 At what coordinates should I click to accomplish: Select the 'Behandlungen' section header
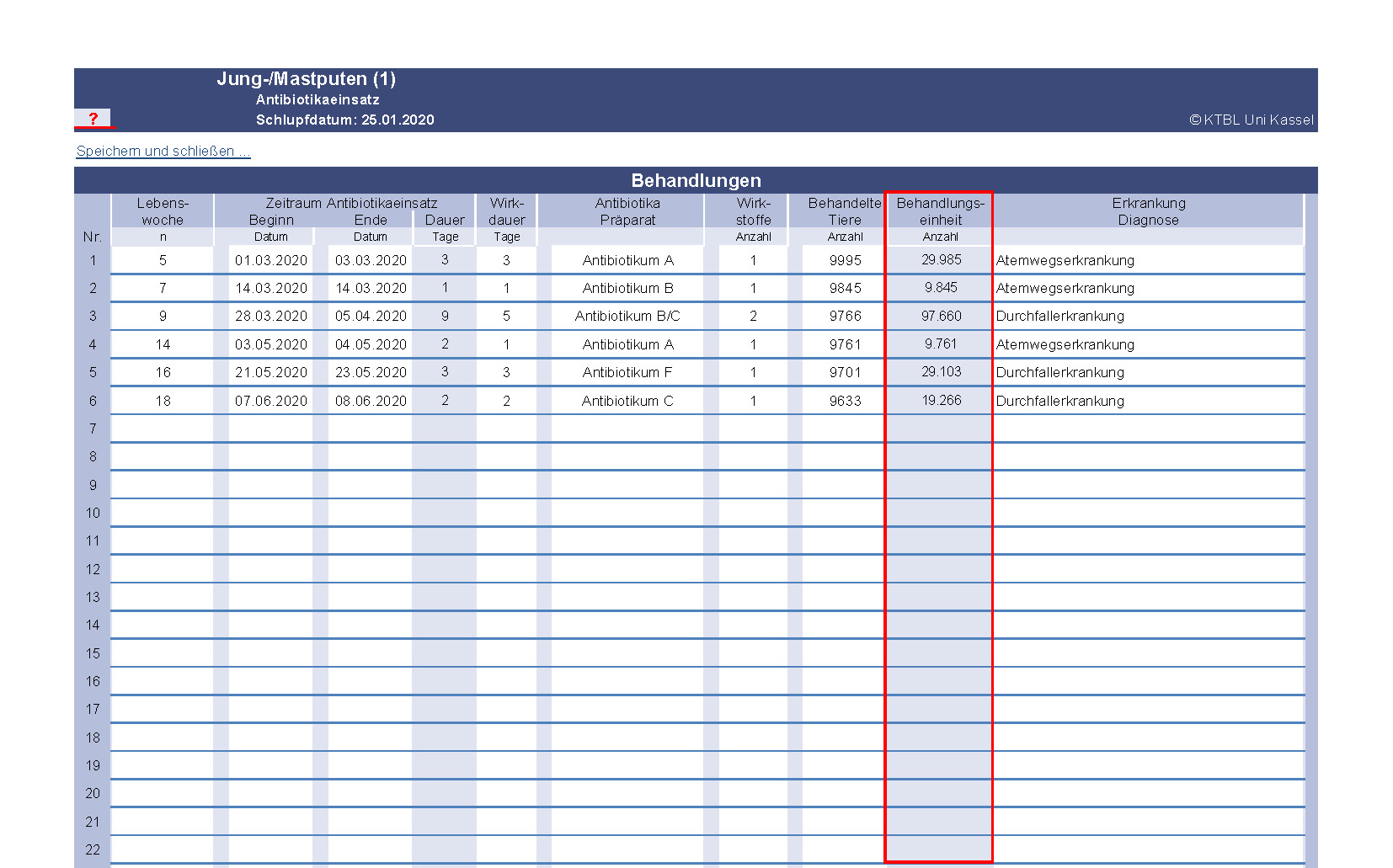coord(696,181)
